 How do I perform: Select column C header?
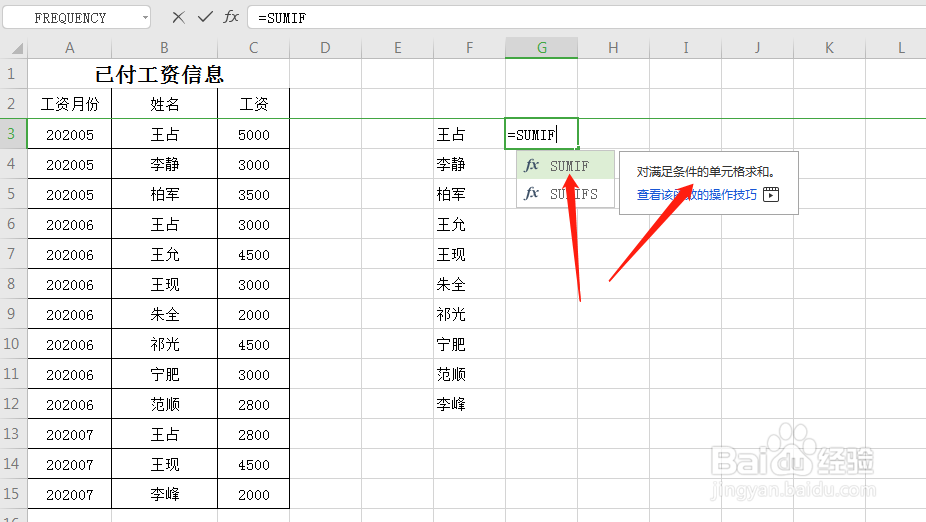coord(253,48)
